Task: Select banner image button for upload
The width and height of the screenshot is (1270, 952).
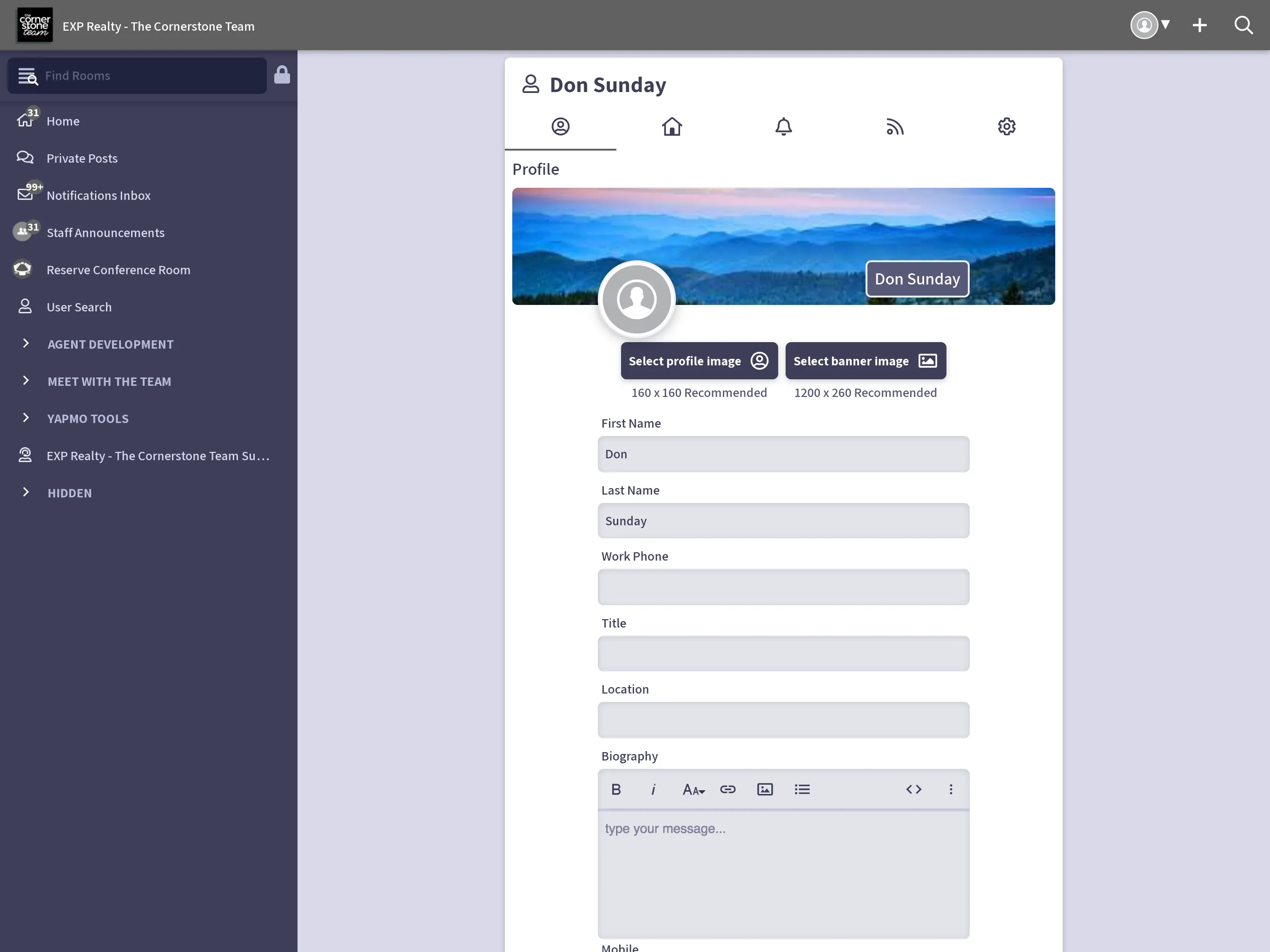Action: pos(865,360)
